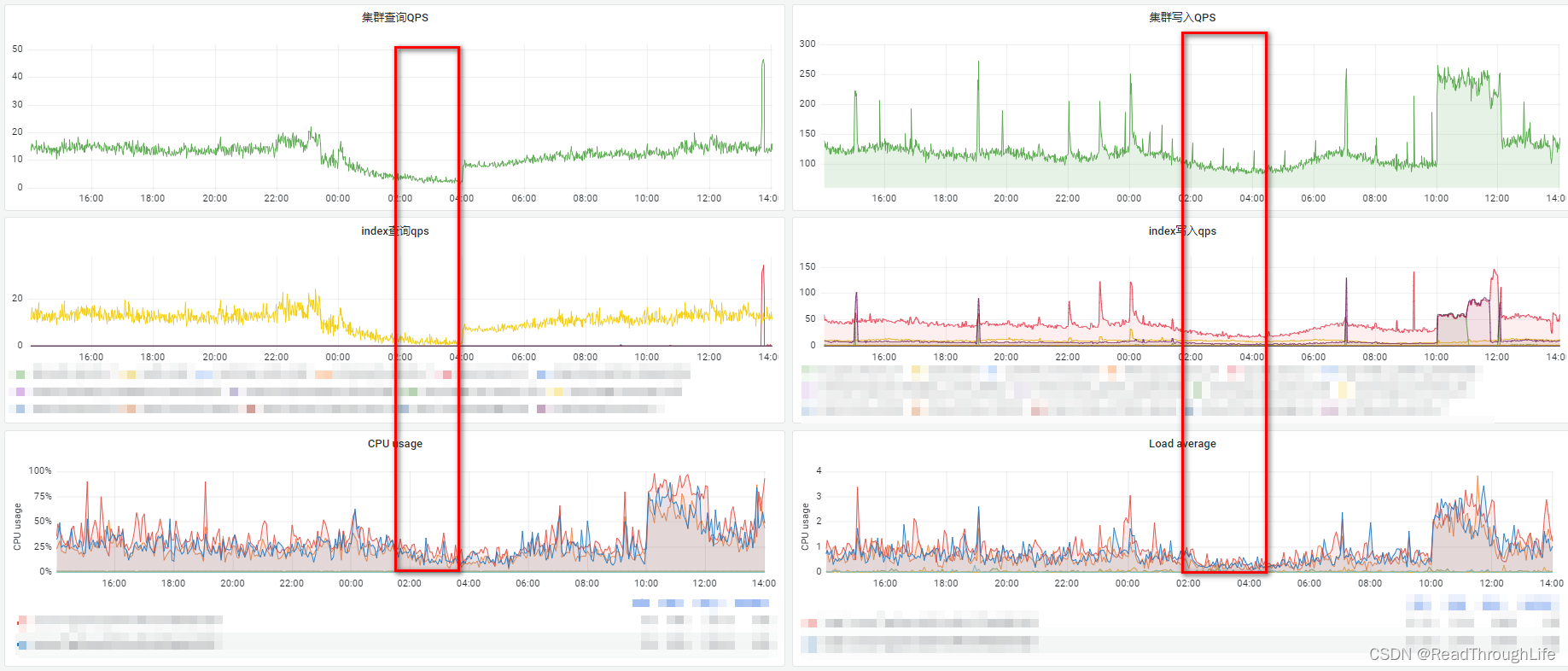Click the 100% y-axis value in CPU usage chart

[40, 470]
